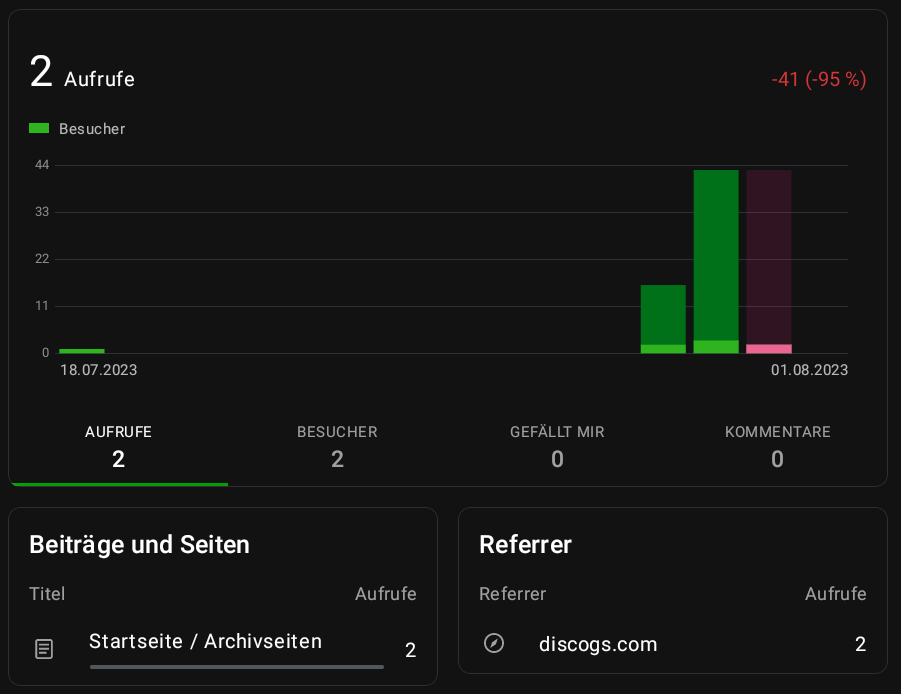This screenshot has width=901, height=694.
Task: Click the tiny green bar above 18.07.2023
Action: pos(82,350)
